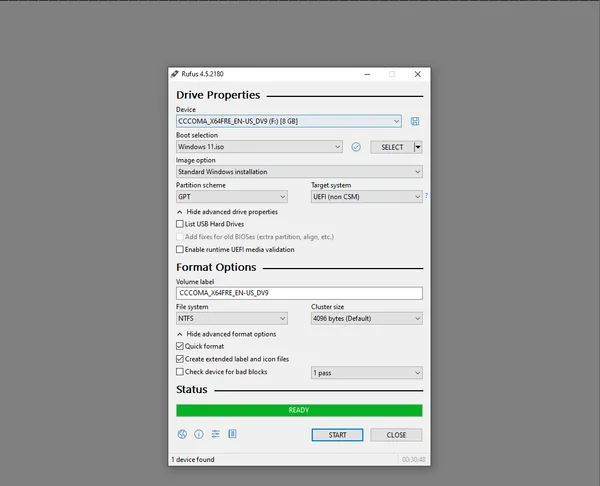Click the save disk image icon next to Device

pyautogui.click(x=415, y=121)
